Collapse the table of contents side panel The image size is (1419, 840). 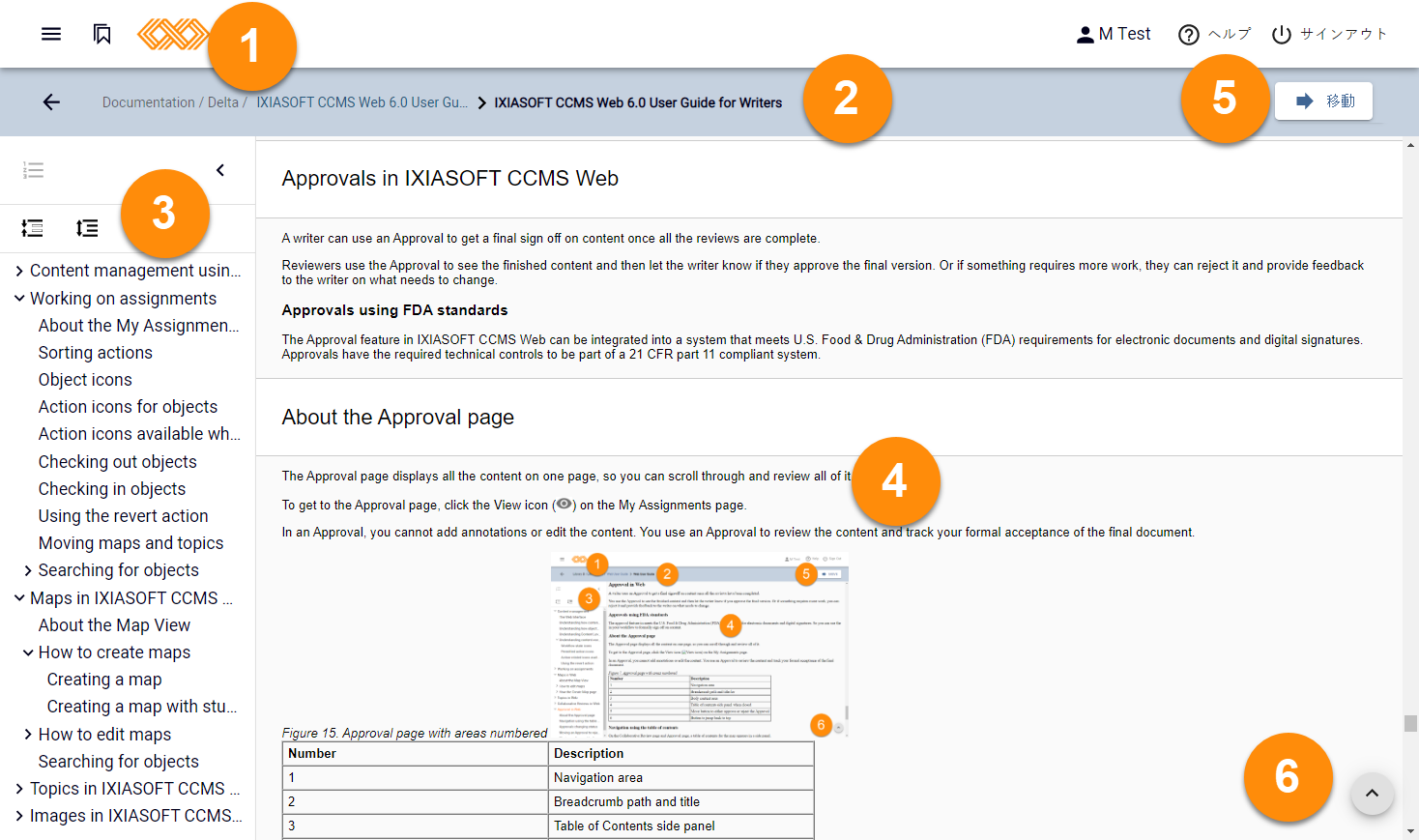pos(220,170)
